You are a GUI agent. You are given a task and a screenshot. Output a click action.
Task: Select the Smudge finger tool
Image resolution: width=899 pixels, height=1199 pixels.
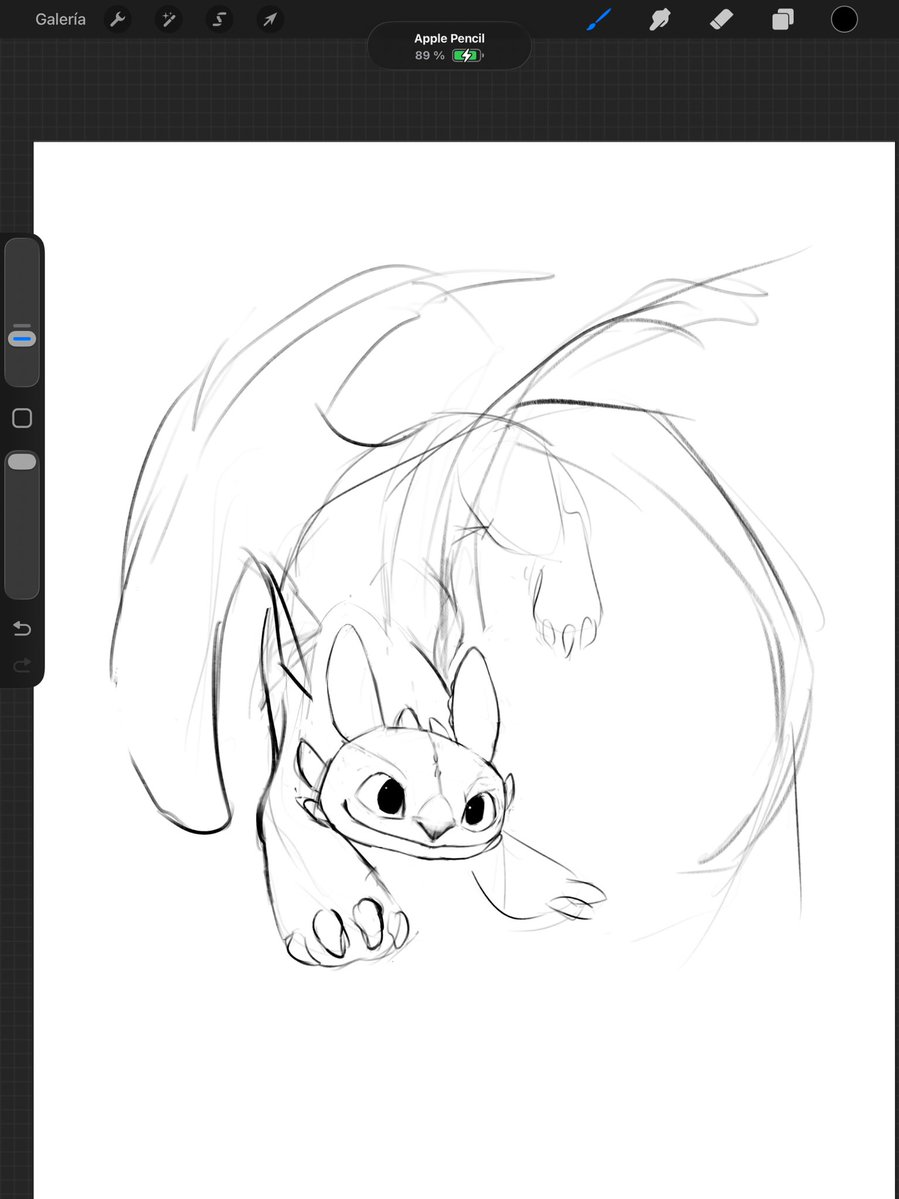[x=660, y=19]
